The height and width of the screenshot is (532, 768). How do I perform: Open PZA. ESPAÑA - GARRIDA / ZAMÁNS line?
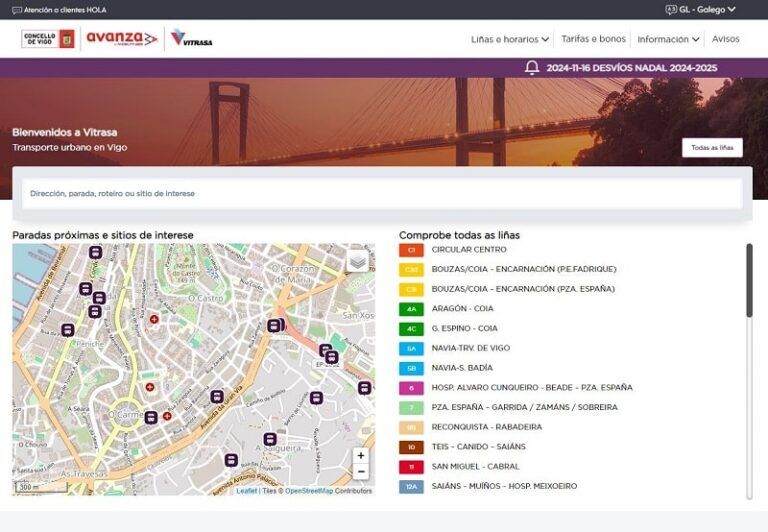pos(525,407)
